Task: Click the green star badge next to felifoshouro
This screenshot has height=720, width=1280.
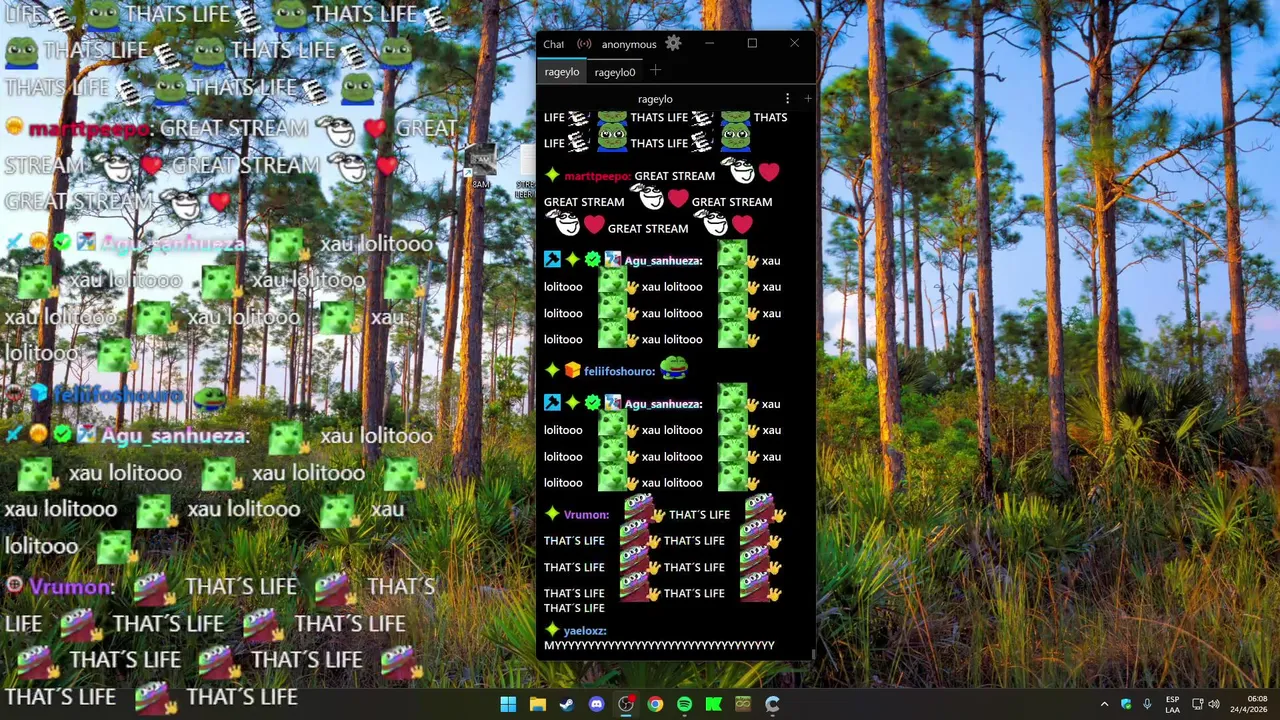Action: [x=552, y=371]
